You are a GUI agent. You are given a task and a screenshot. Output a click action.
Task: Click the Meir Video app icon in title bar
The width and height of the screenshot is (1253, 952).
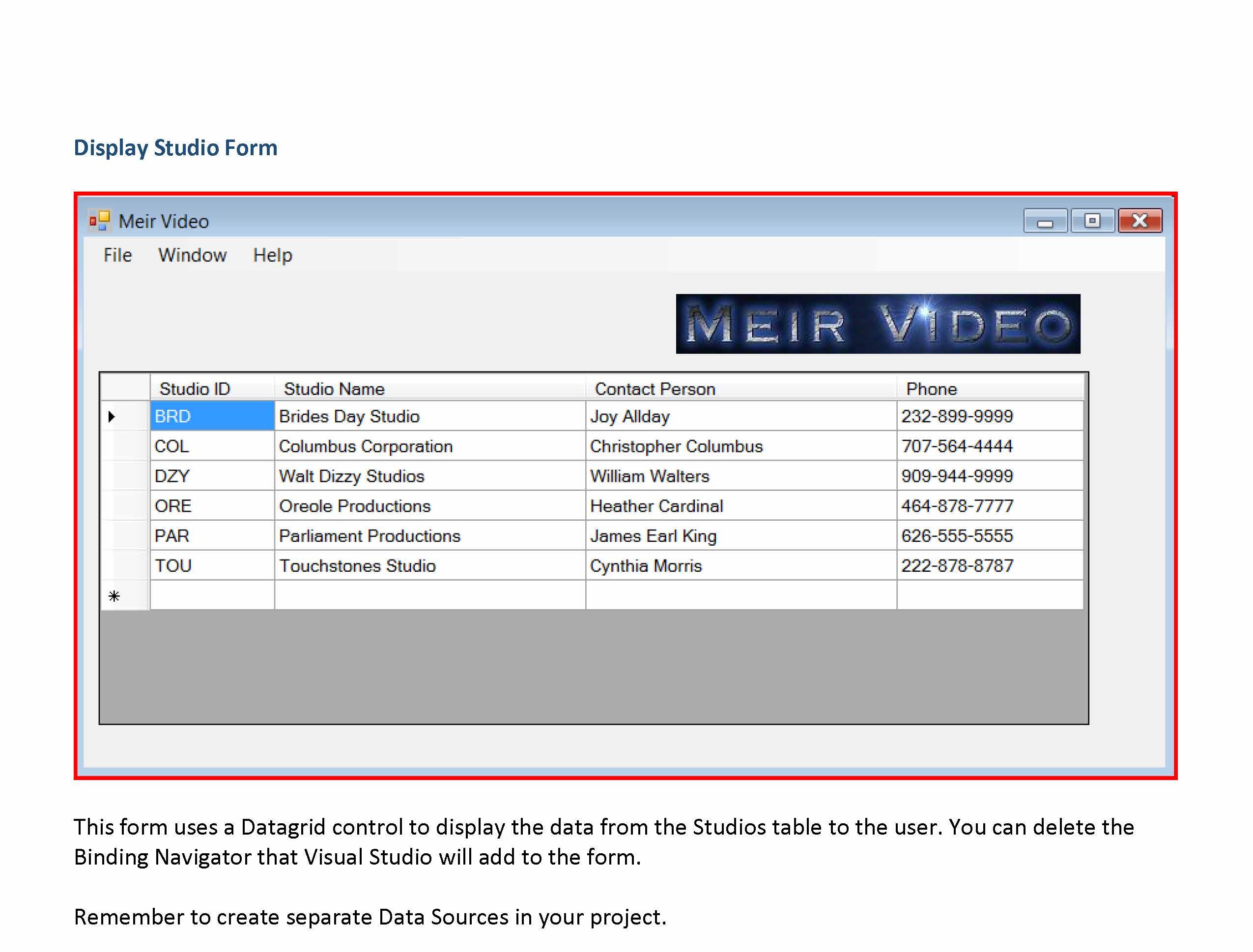point(99,221)
